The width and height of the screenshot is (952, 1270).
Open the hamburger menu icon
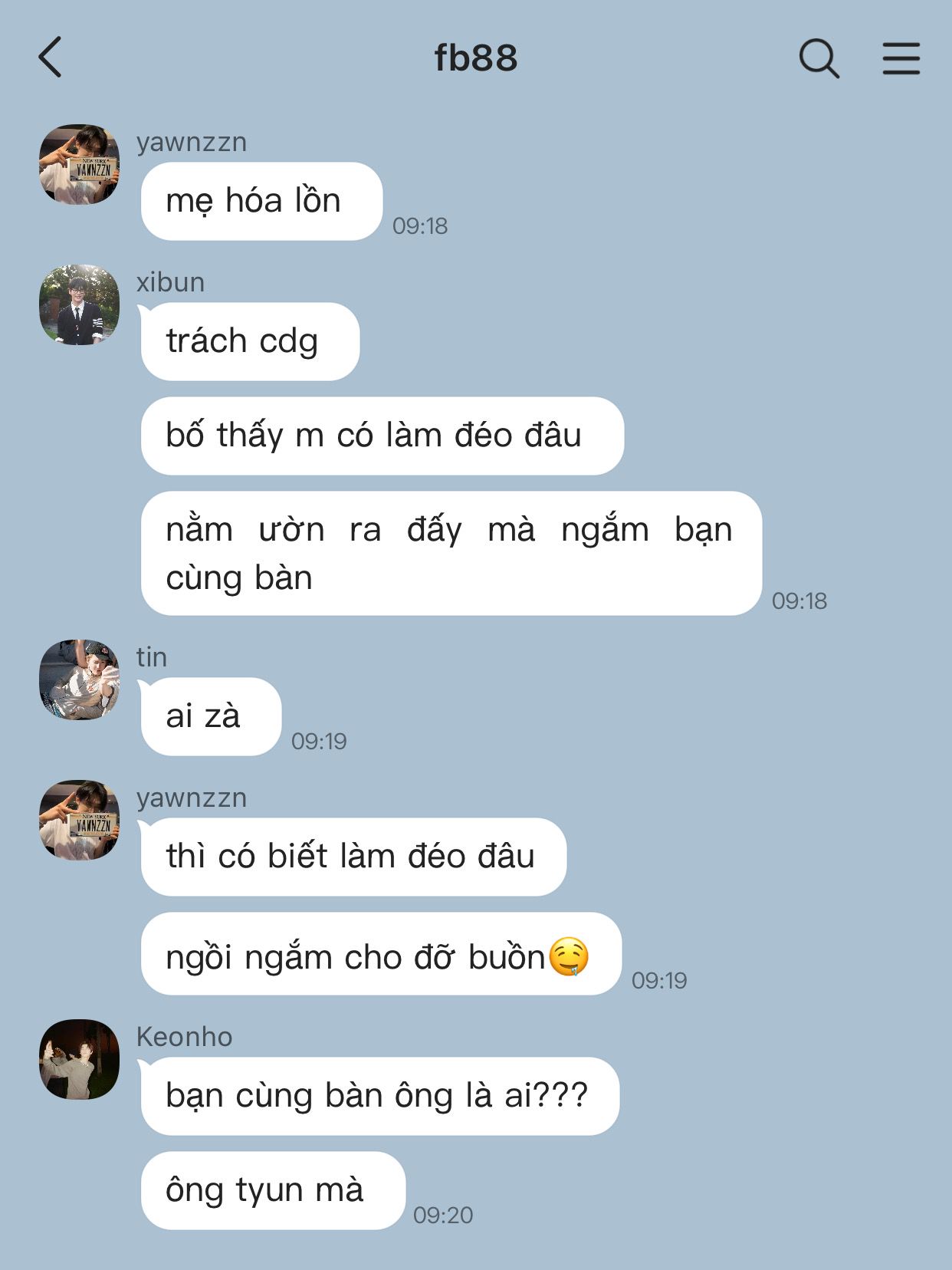(x=901, y=58)
